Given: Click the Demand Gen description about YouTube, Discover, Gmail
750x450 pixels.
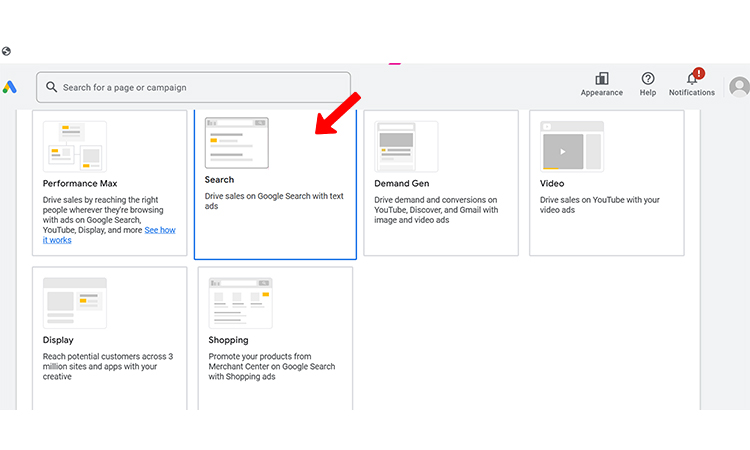Looking at the screenshot, I should tap(436, 210).
